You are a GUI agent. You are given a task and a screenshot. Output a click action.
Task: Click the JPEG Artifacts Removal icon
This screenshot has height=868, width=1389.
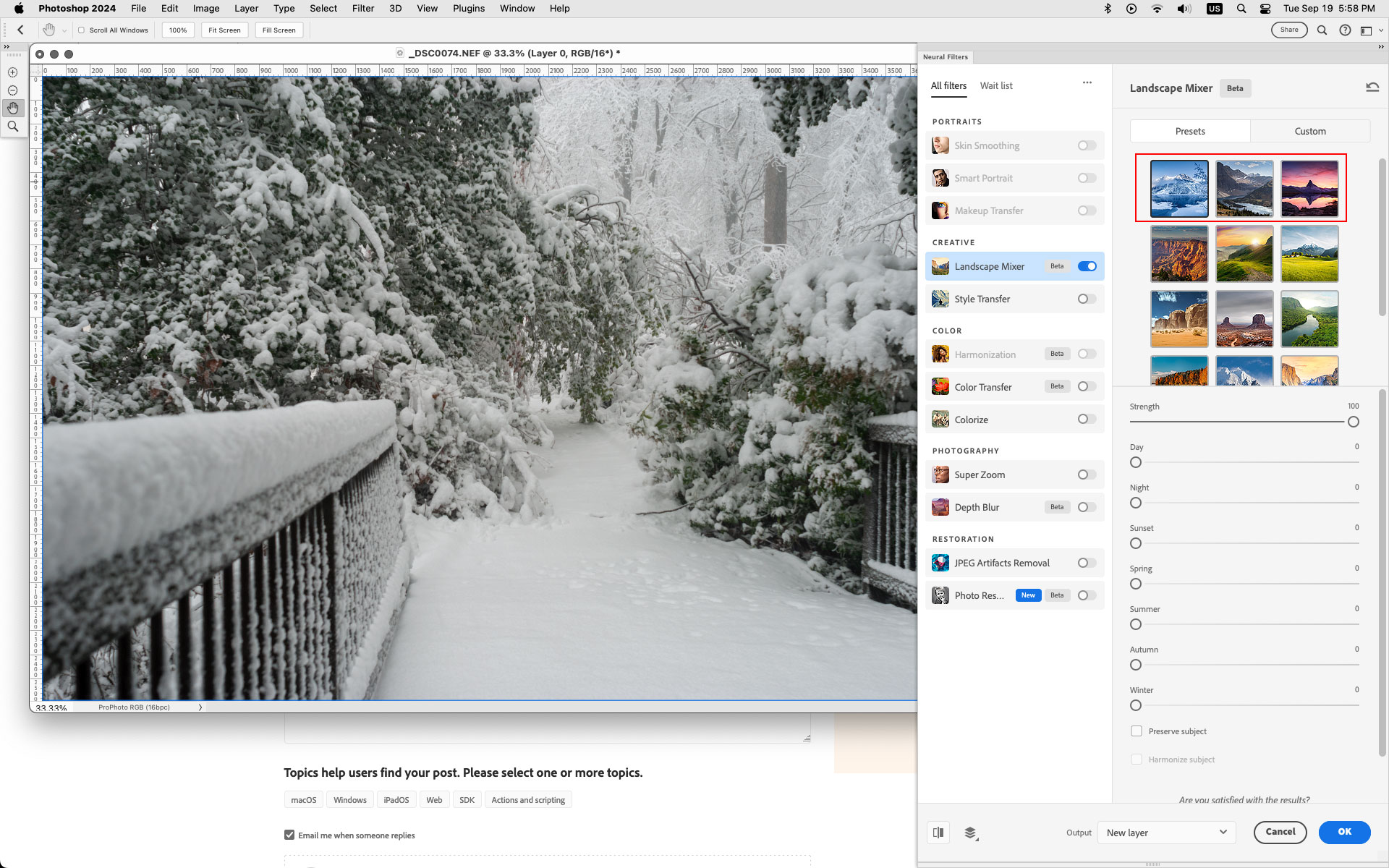click(940, 562)
